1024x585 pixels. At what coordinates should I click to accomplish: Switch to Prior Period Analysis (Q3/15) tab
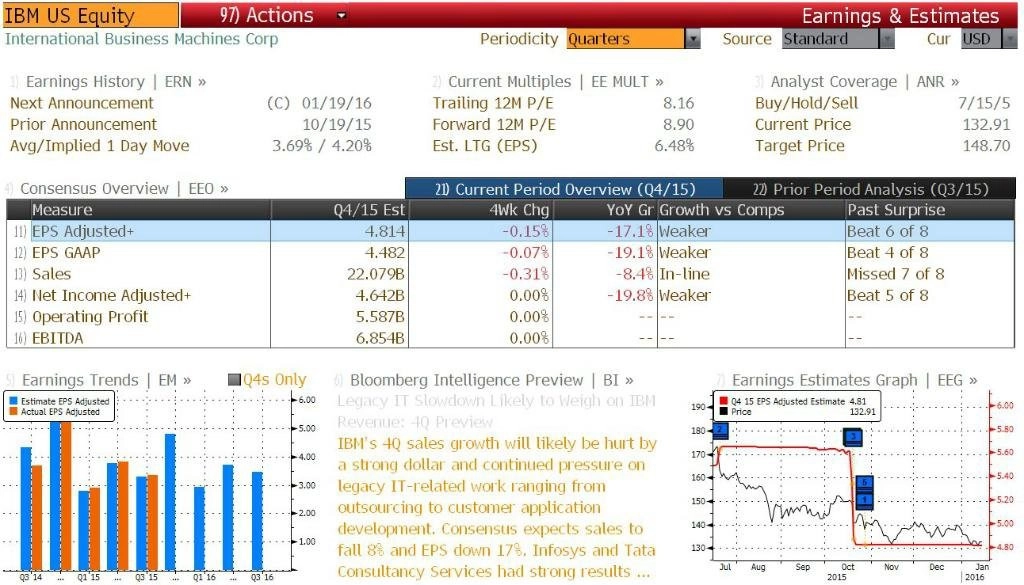click(870, 189)
